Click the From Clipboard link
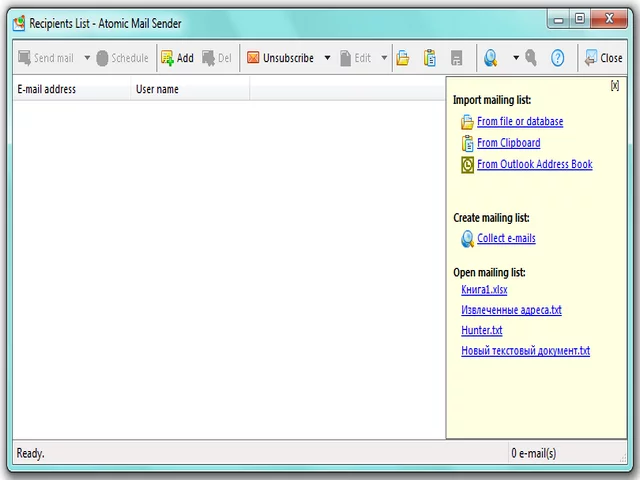Image resolution: width=640 pixels, height=480 pixels. tap(508, 143)
